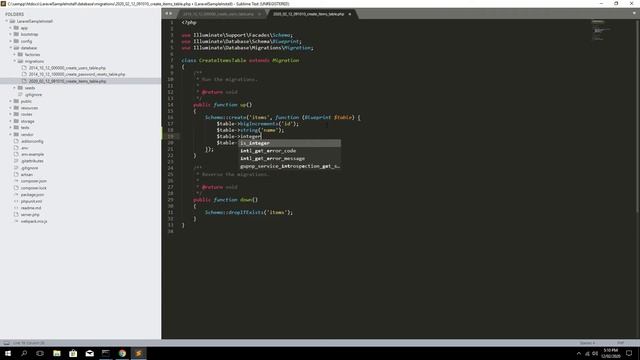Expand the public folder arrow
This screenshot has height=360, width=640.
11,101
